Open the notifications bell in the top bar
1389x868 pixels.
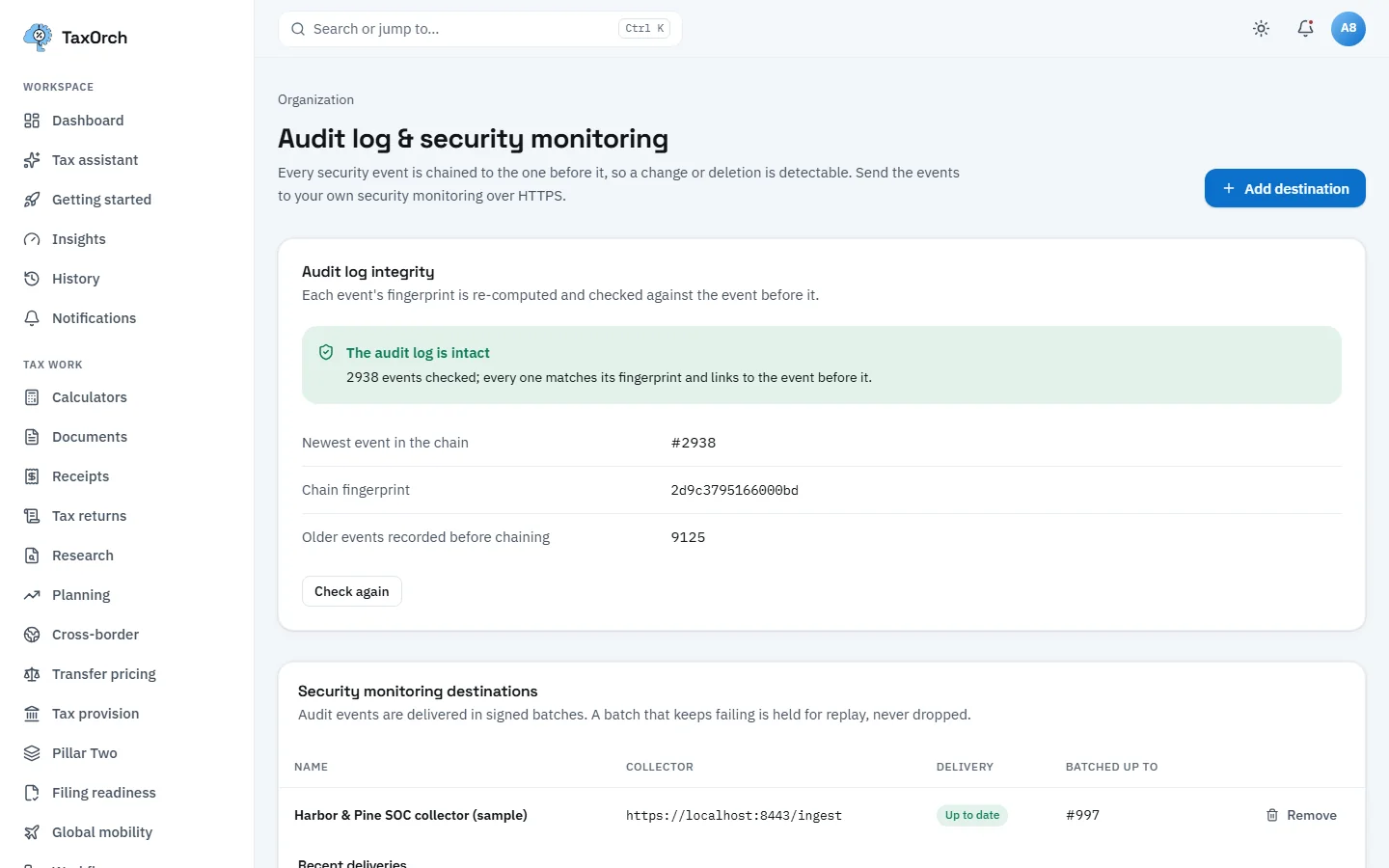tap(1305, 29)
